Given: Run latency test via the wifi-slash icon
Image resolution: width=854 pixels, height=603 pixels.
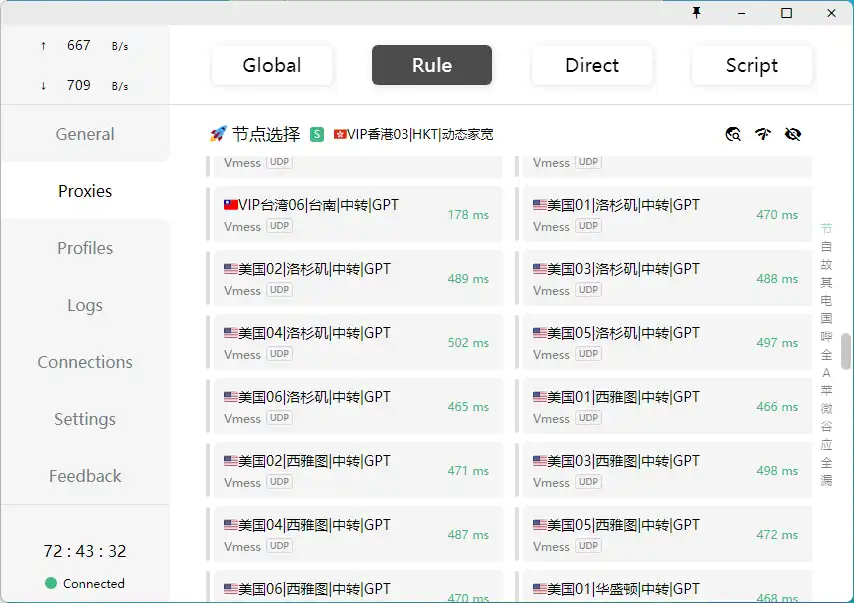Looking at the screenshot, I should point(762,134).
